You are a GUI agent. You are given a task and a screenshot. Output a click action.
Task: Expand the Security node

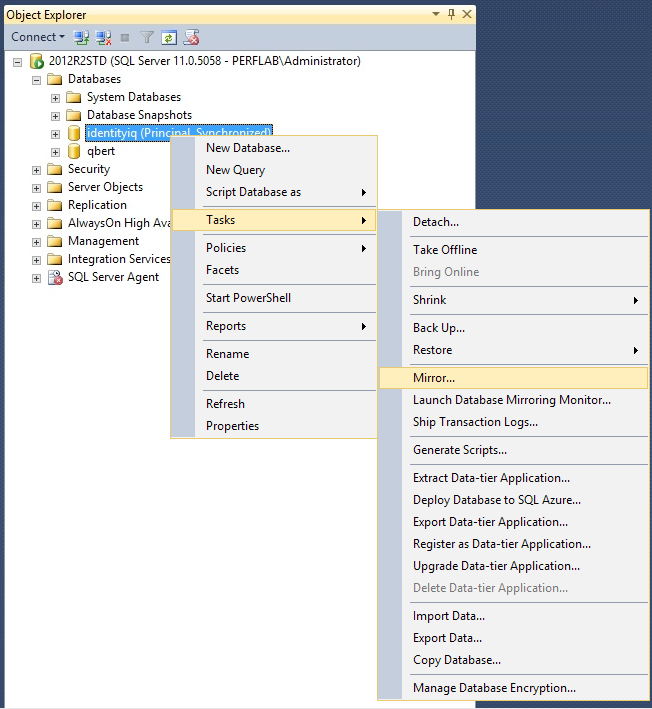coord(36,170)
